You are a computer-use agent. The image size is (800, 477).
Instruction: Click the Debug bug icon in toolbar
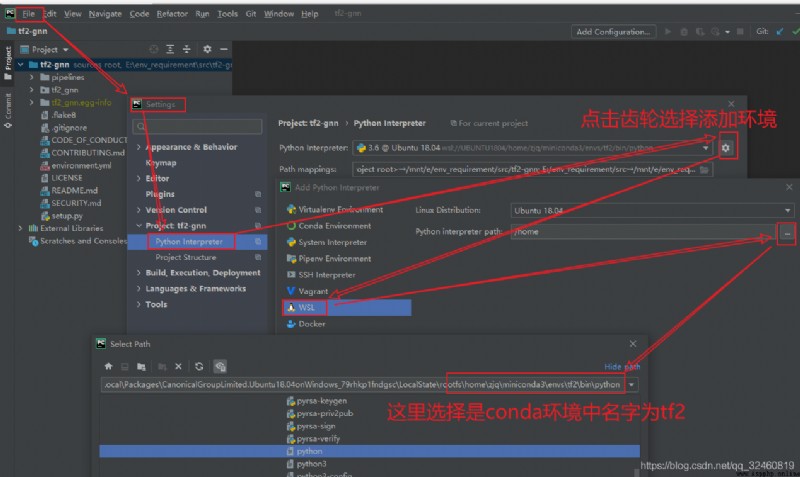coord(684,32)
